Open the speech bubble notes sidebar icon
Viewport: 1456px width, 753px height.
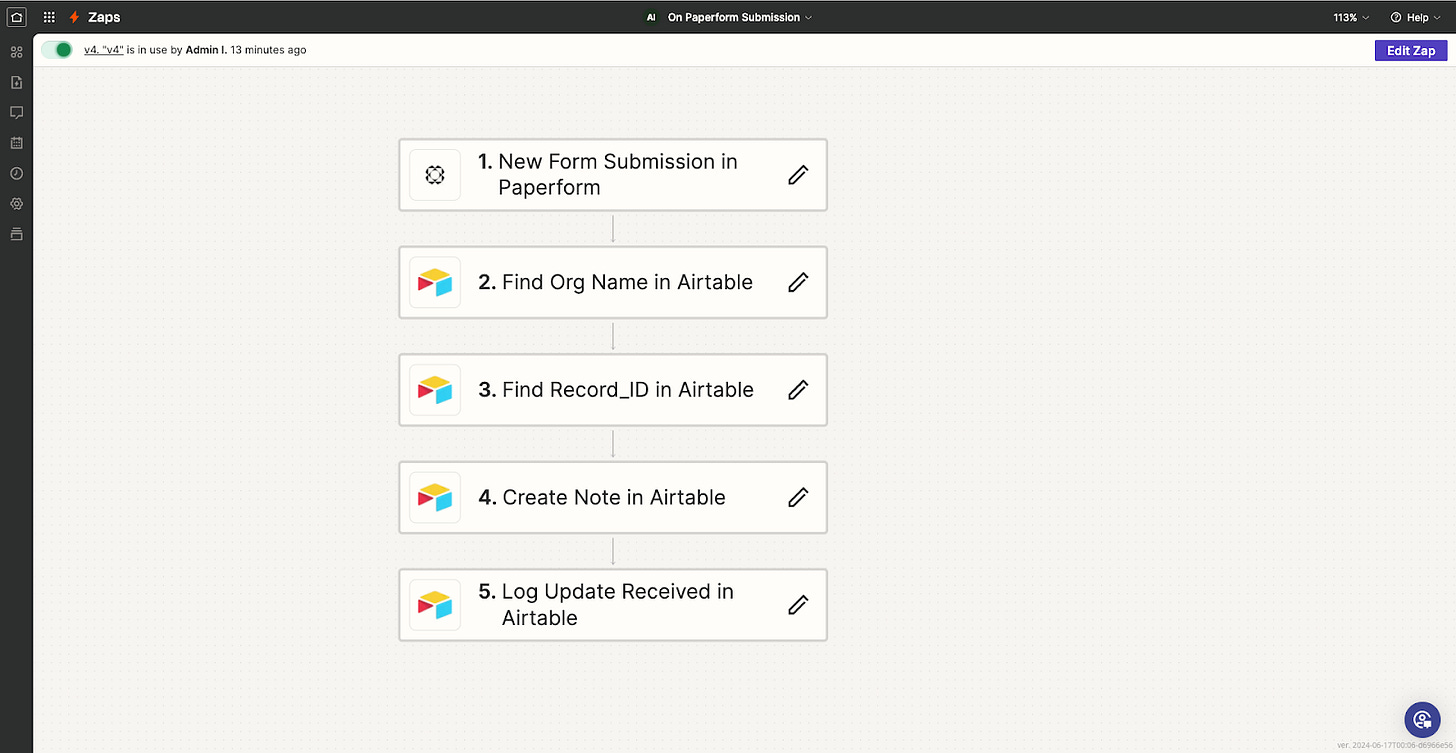click(16, 113)
